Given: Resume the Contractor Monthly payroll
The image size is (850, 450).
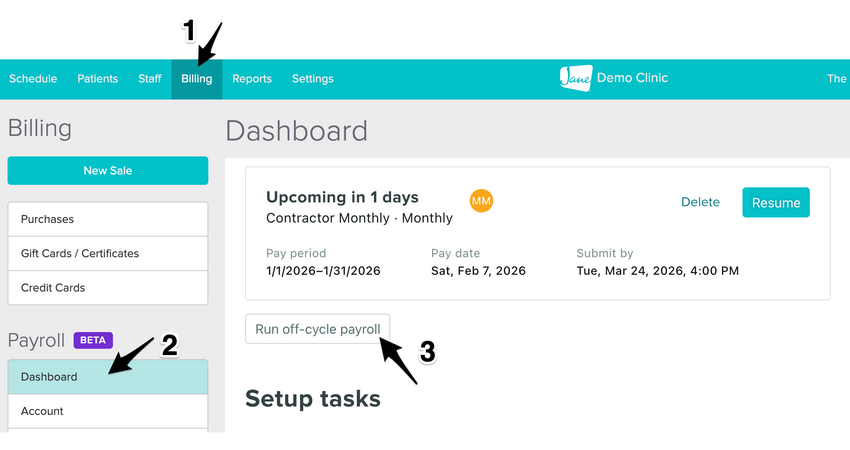Looking at the screenshot, I should [x=776, y=202].
